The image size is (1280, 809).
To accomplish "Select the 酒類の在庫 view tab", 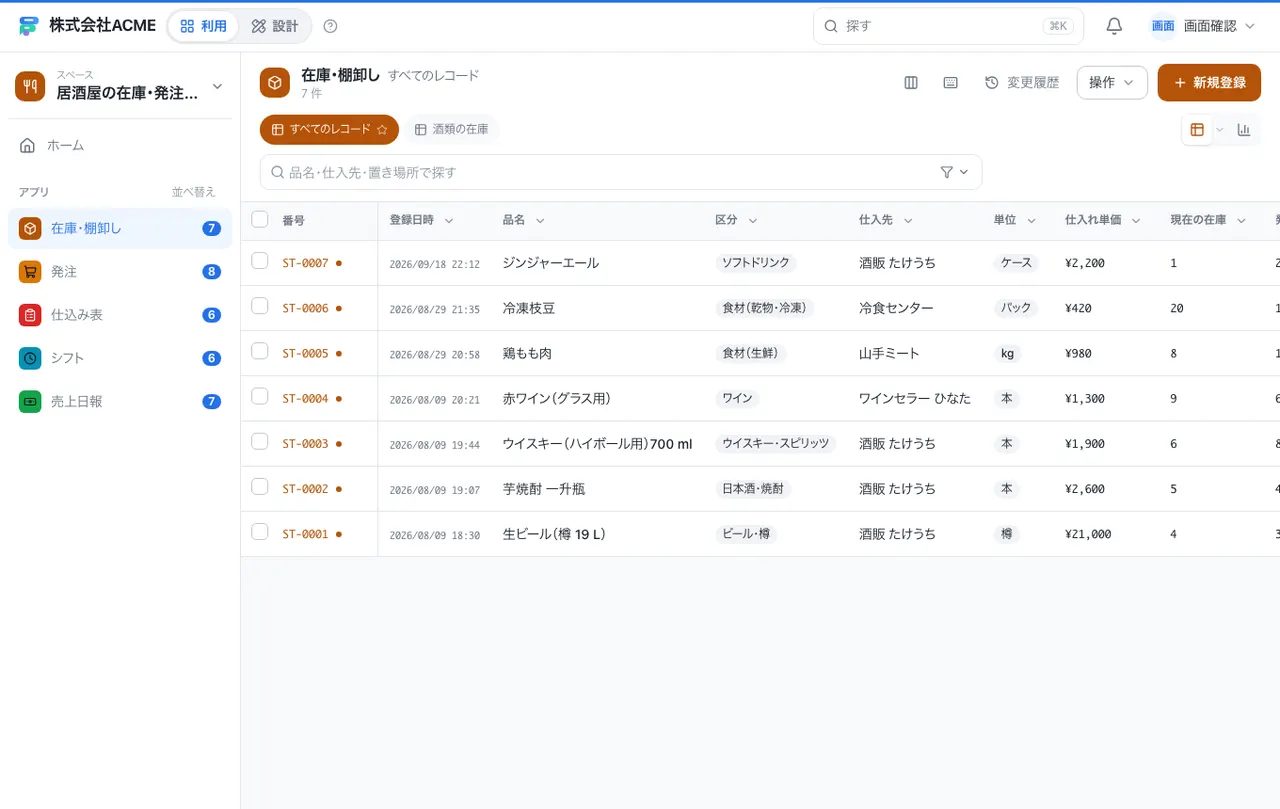I will click(452, 130).
